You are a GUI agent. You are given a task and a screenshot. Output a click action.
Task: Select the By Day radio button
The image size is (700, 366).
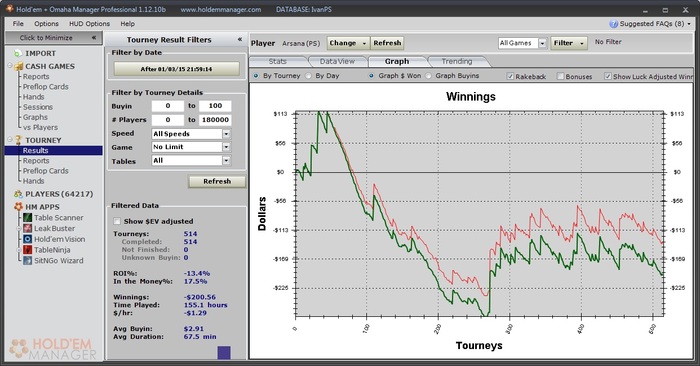[x=308, y=76]
